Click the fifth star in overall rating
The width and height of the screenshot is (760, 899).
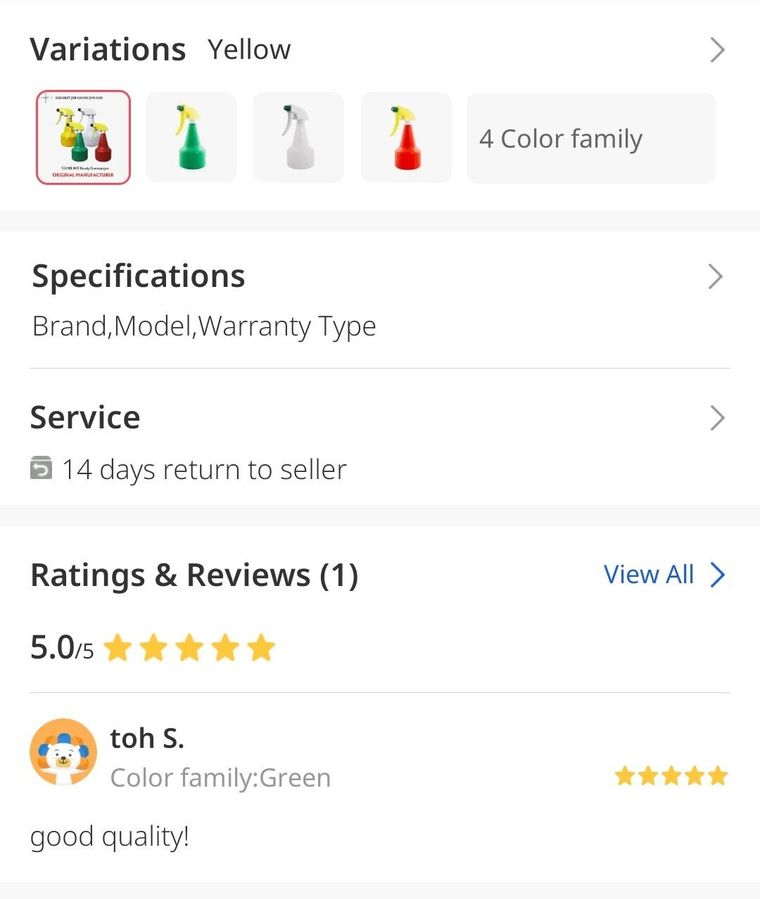click(x=261, y=648)
